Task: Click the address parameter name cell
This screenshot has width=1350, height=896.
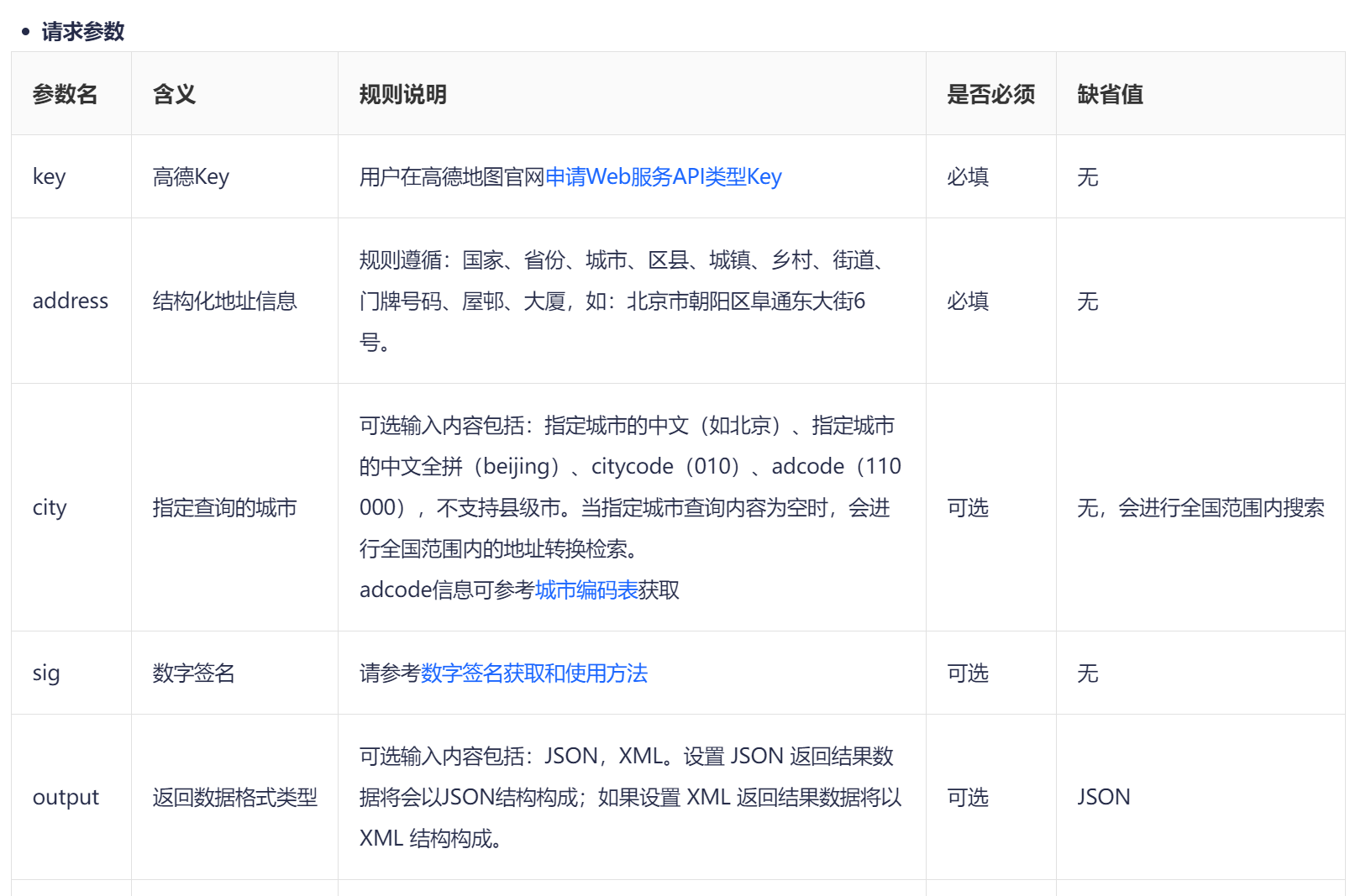Action: (x=71, y=301)
